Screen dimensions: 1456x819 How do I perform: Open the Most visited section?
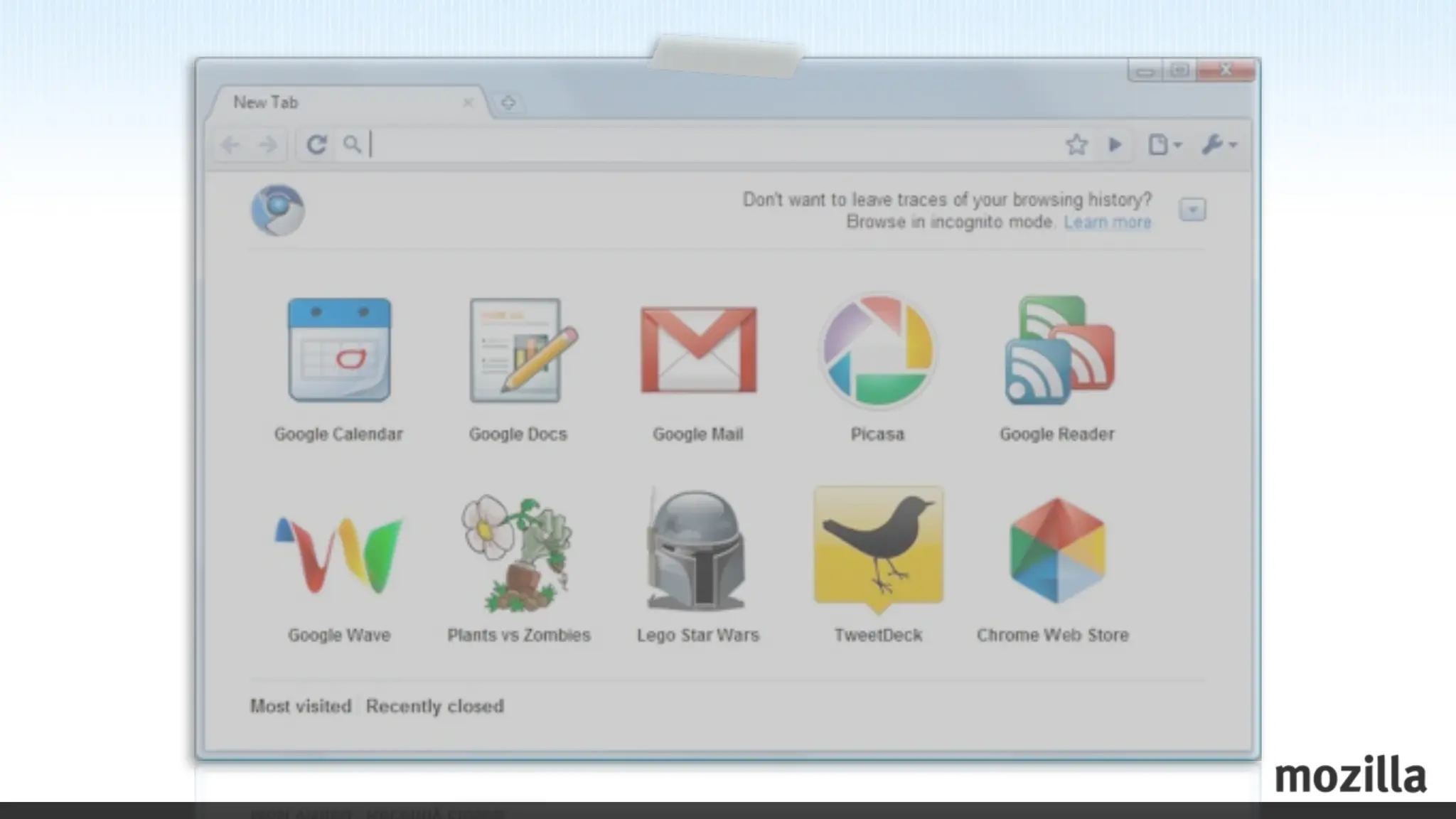click(x=301, y=706)
